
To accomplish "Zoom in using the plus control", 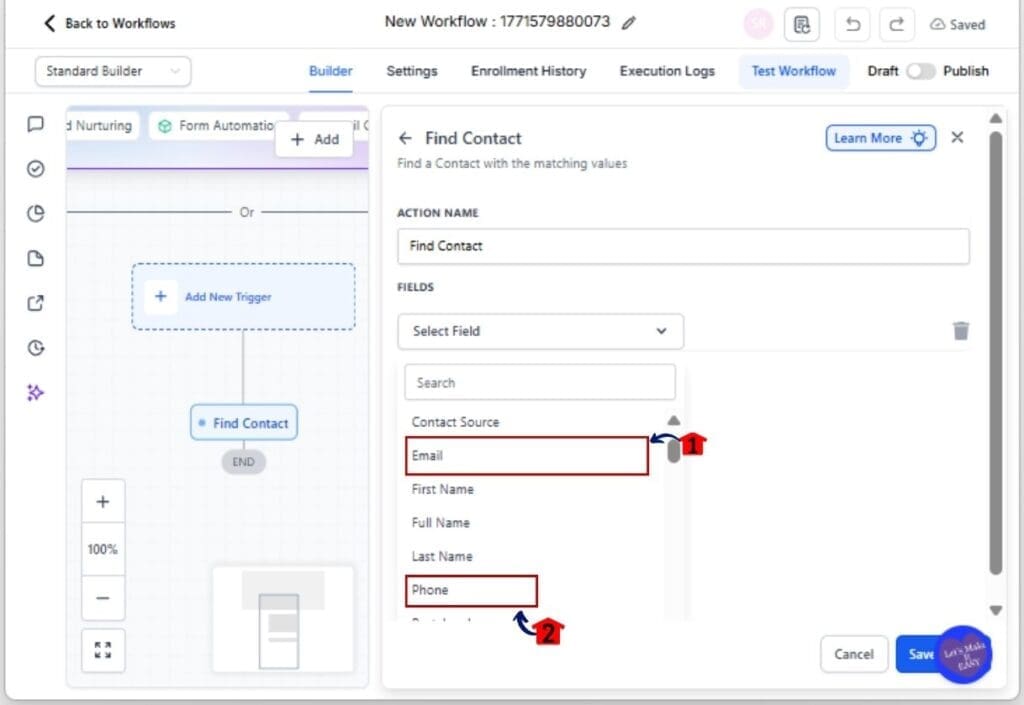I will tap(103, 500).
